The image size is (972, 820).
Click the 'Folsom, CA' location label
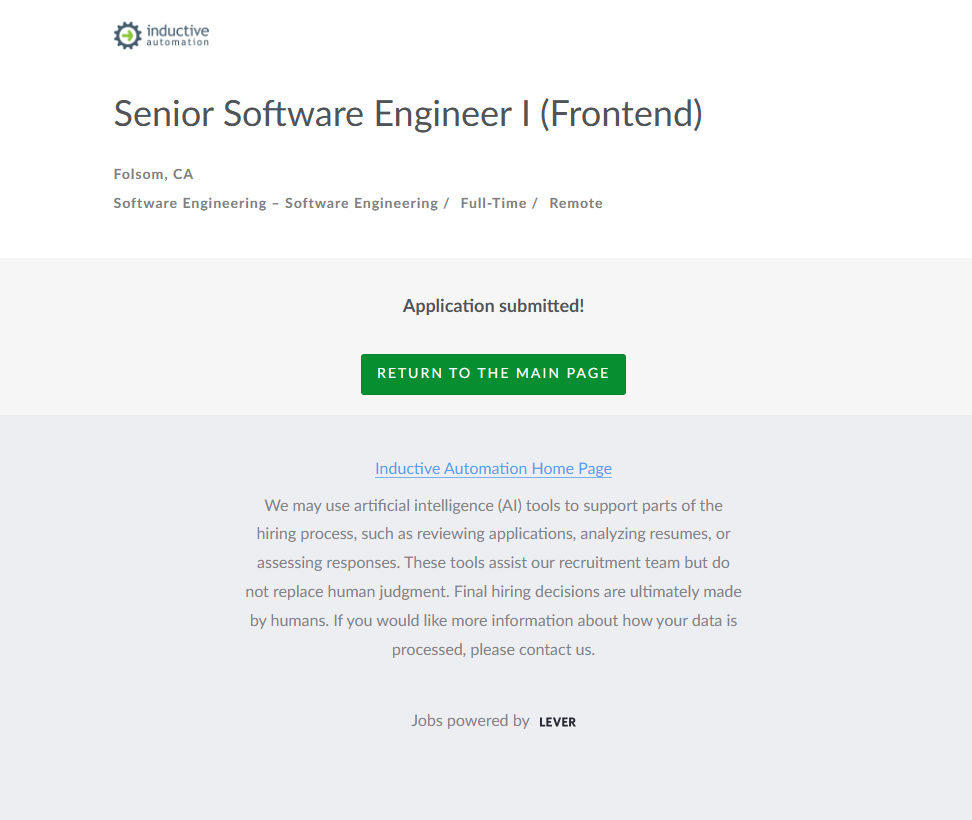pyautogui.click(x=153, y=174)
